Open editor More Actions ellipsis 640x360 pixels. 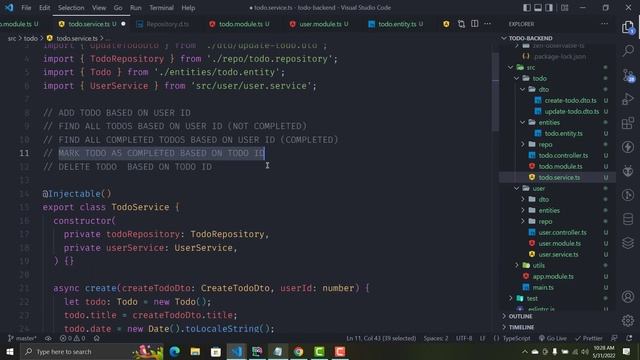pyautogui.click(x=487, y=24)
